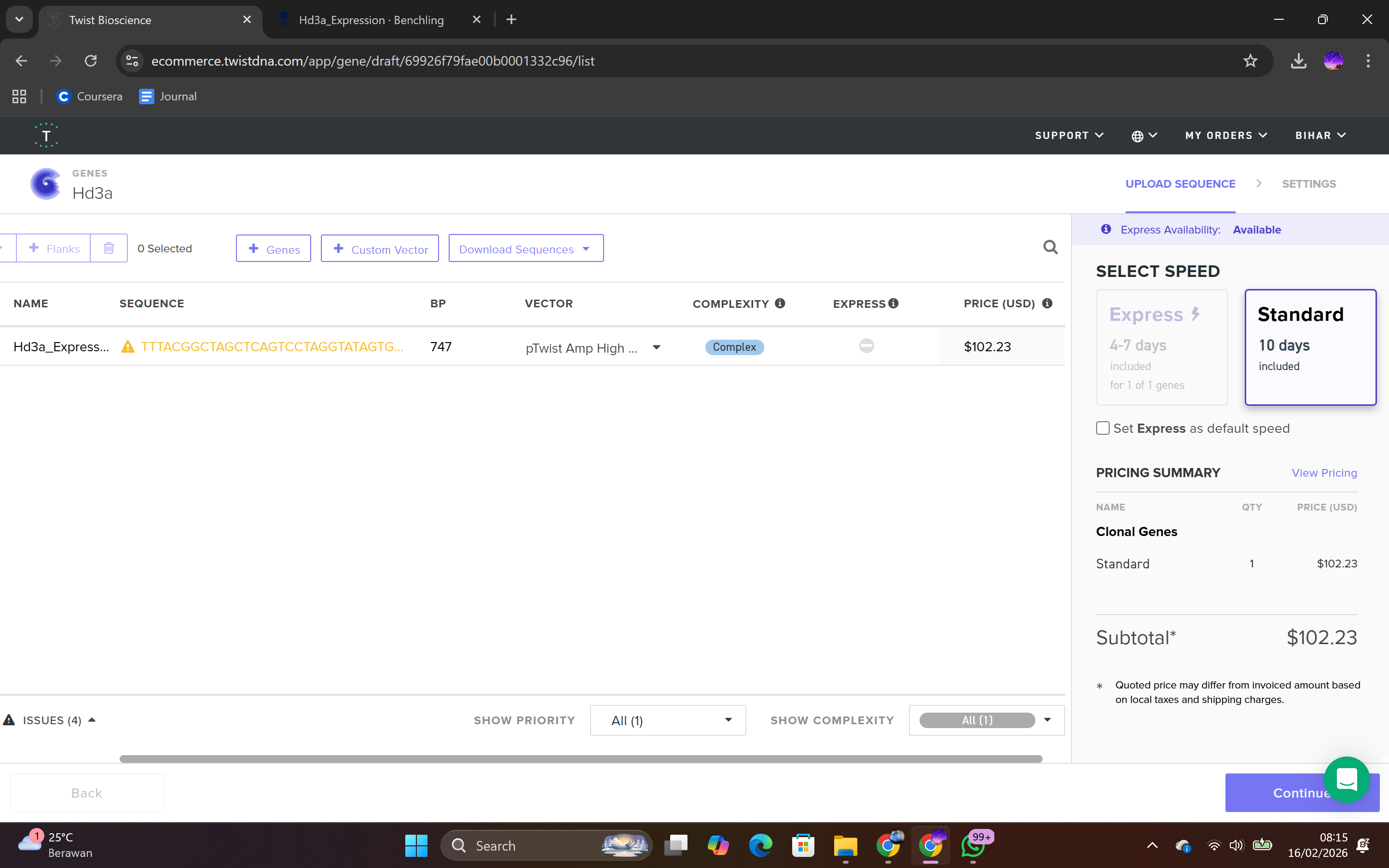The width and height of the screenshot is (1389, 868).
Task: Click the sequence warning triangle icon
Action: click(127, 347)
